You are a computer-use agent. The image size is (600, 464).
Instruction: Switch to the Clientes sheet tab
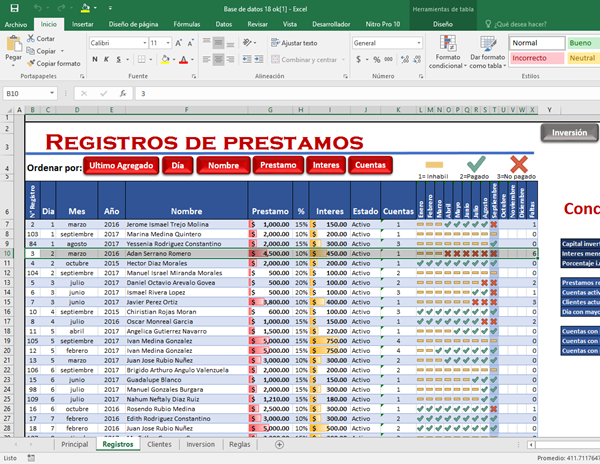pos(159,443)
